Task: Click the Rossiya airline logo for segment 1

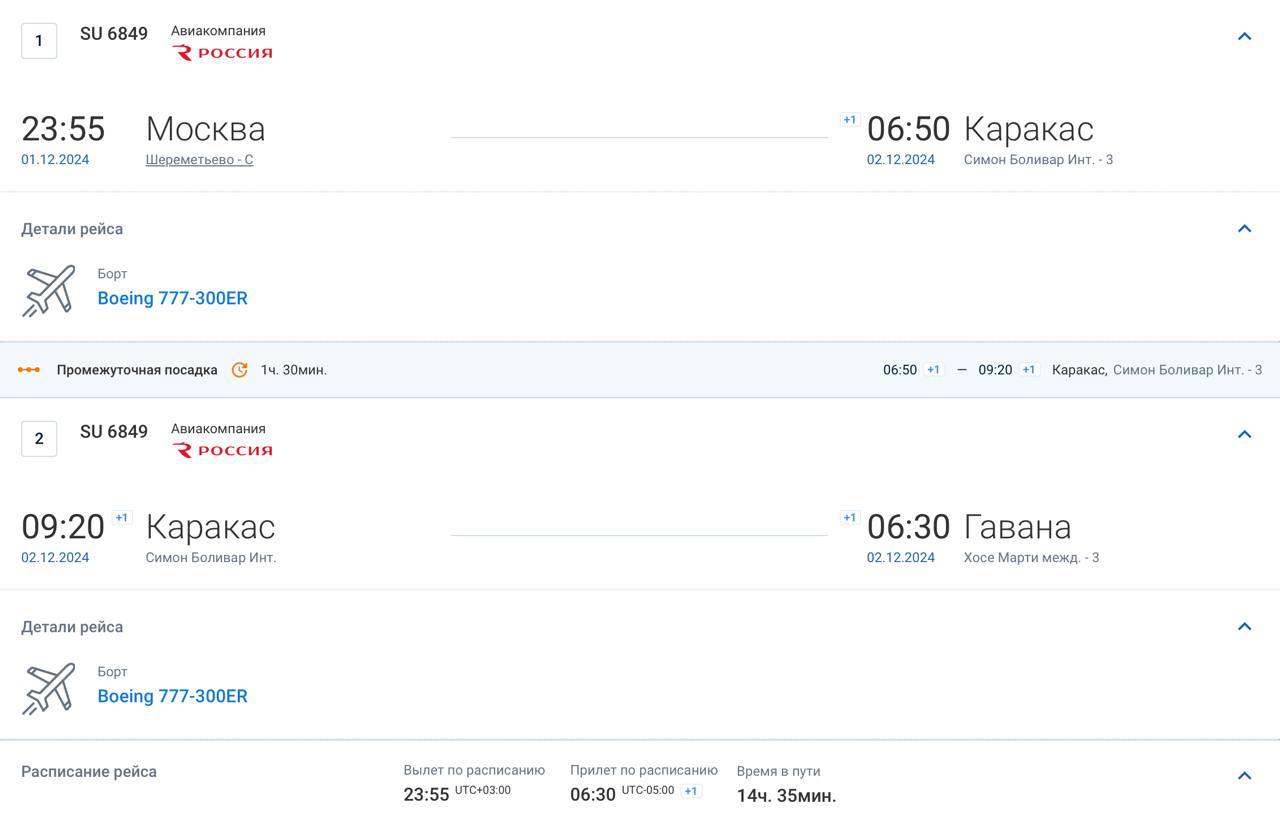Action: [x=223, y=53]
